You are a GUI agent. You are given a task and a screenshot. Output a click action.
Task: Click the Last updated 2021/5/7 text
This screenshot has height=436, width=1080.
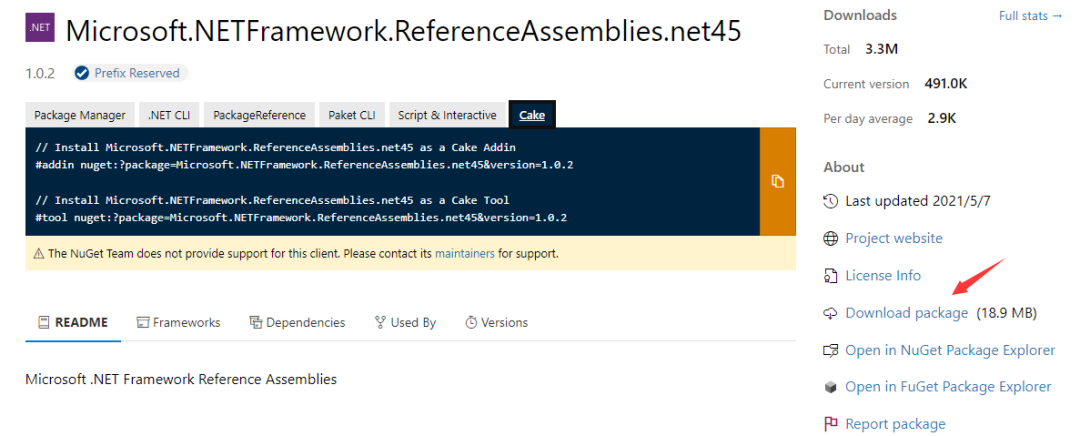coord(917,201)
